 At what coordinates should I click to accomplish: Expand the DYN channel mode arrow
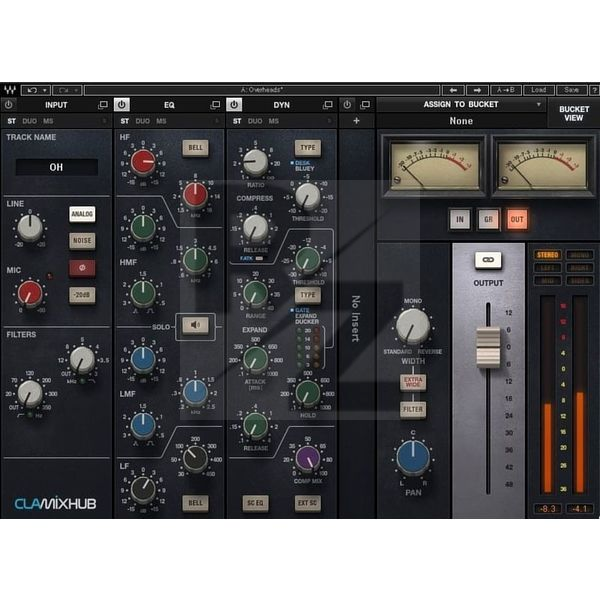(x=329, y=121)
